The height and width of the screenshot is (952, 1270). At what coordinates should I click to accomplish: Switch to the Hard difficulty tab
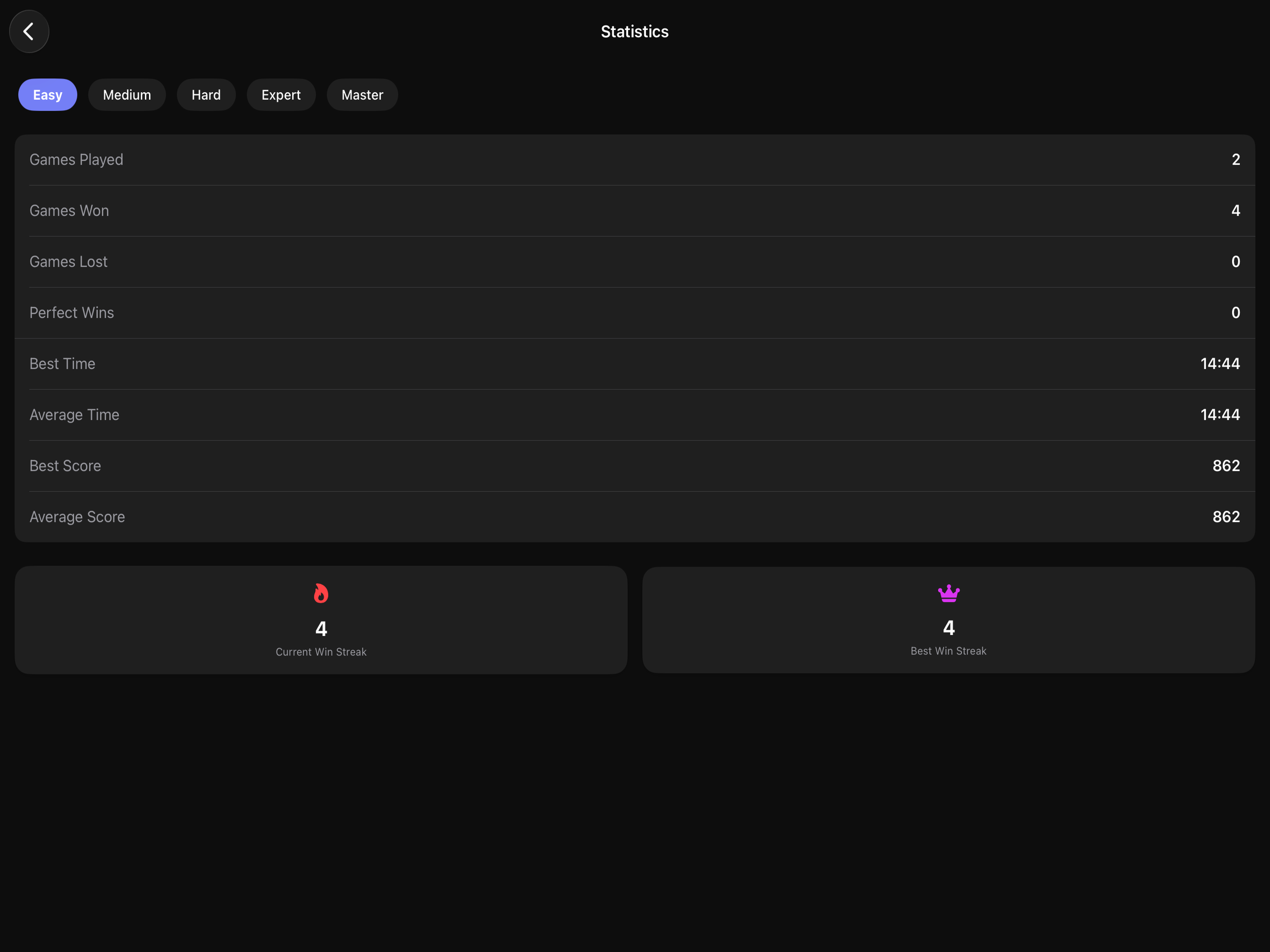[x=206, y=95]
